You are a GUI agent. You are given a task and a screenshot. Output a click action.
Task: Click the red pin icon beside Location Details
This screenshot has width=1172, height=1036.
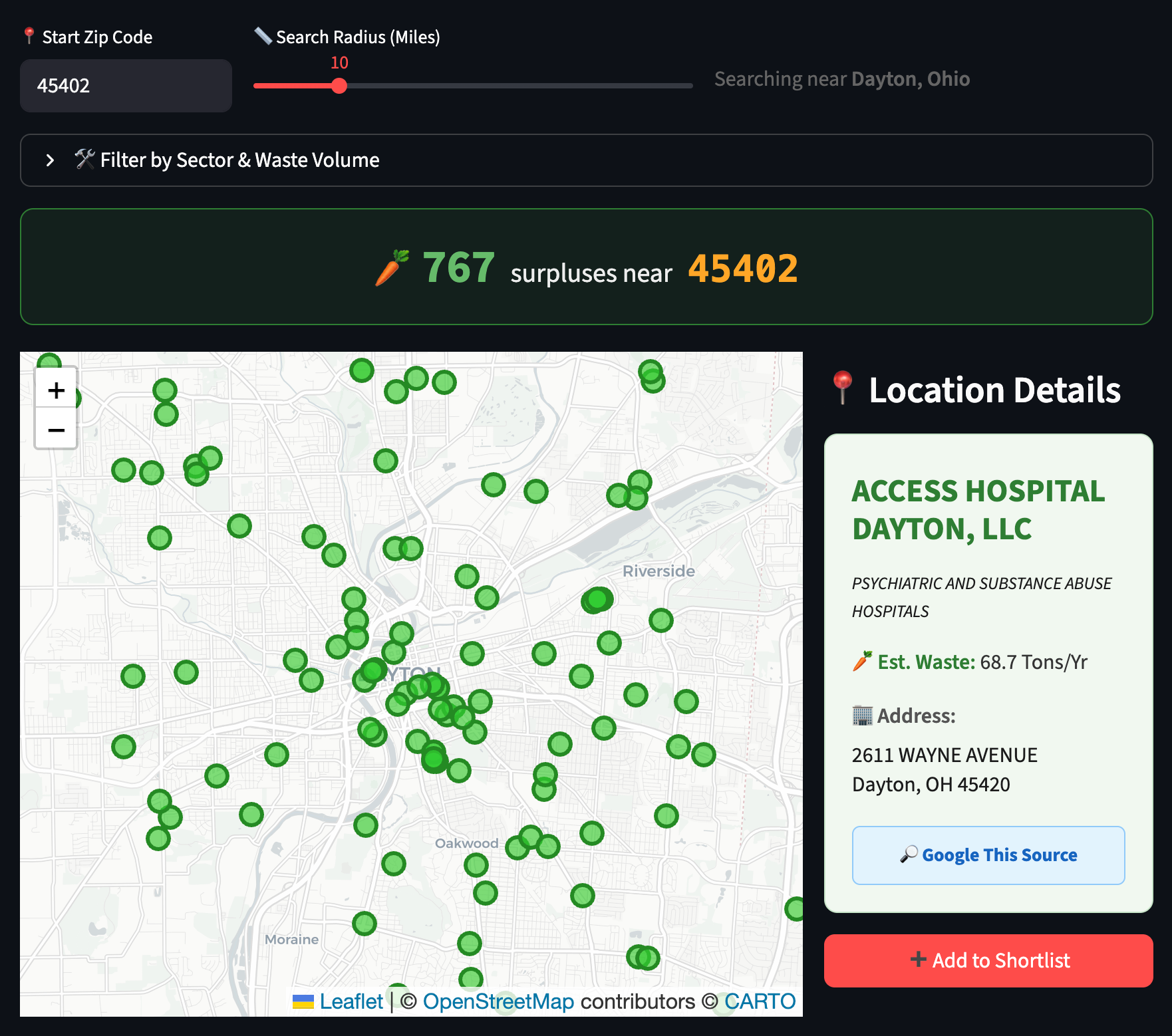tap(842, 388)
